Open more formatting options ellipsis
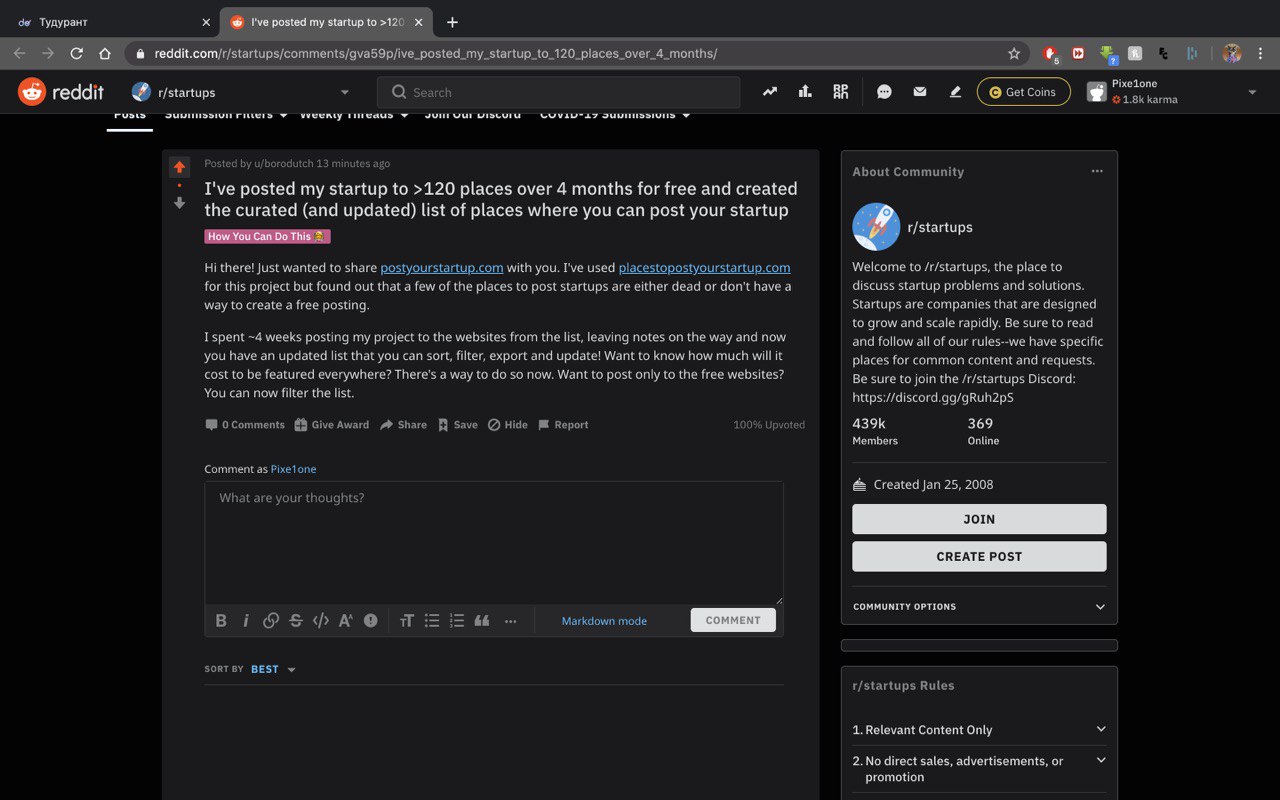The width and height of the screenshot is (1280, 800). 511,620
